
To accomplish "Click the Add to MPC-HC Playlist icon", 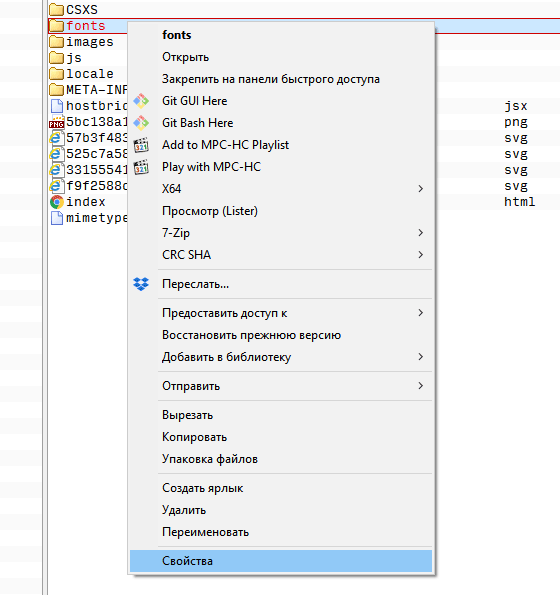I will coord(141,145).
